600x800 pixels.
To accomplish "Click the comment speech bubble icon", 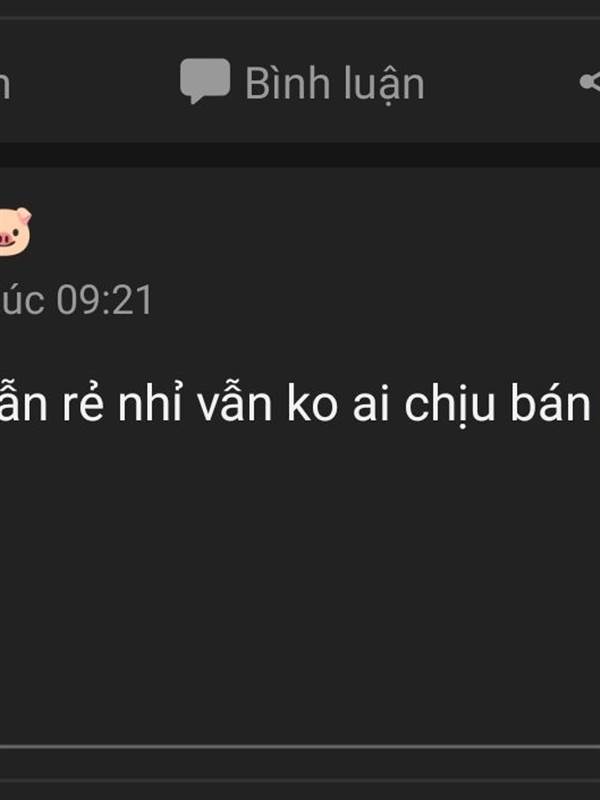I will click(205, 81).
